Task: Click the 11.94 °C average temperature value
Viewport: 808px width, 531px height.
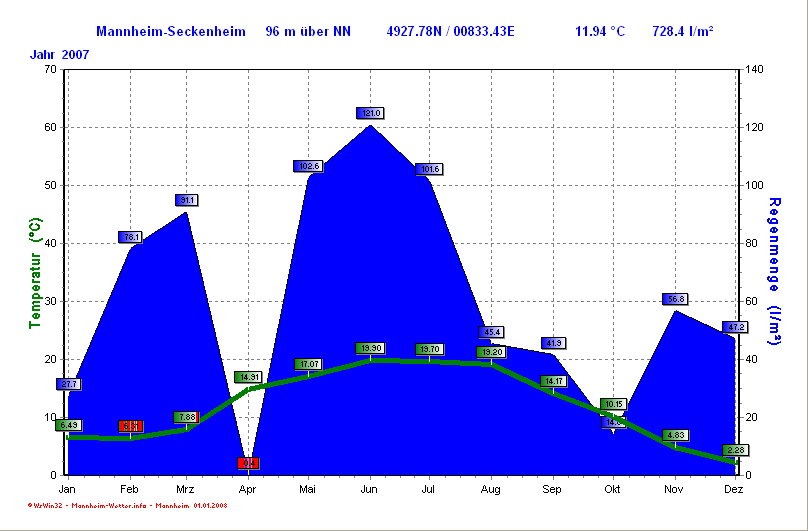Action: pyautogui.click(x=600, y=32)
